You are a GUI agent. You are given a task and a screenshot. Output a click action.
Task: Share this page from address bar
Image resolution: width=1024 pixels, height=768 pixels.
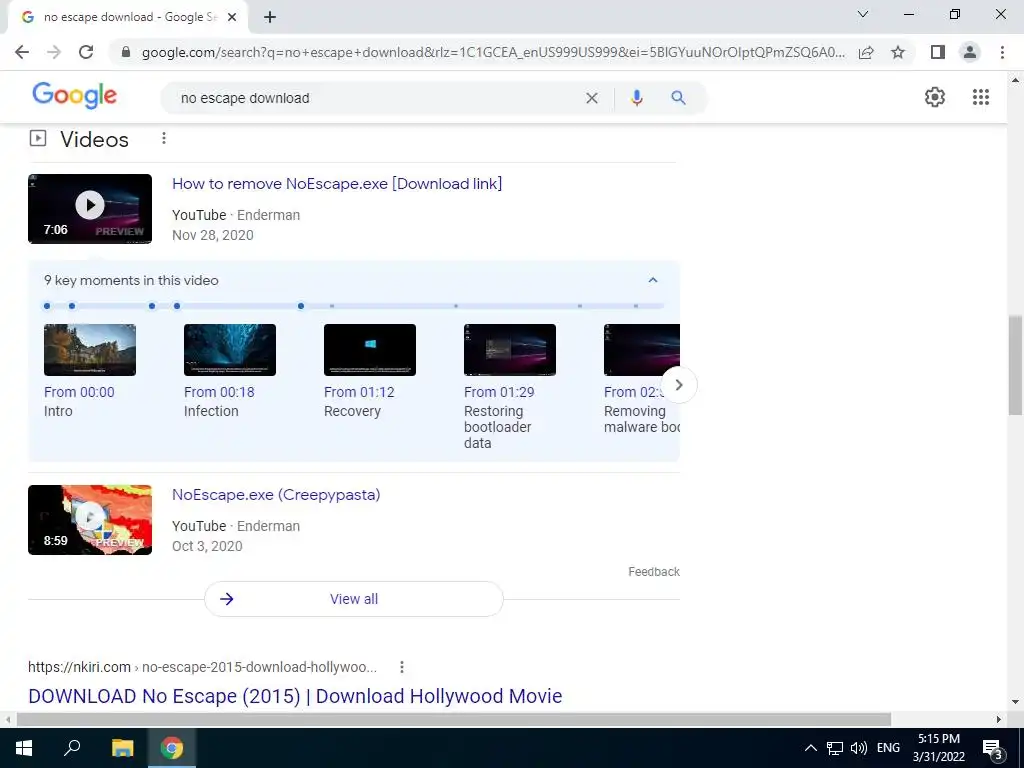click(x=866, y=52)
